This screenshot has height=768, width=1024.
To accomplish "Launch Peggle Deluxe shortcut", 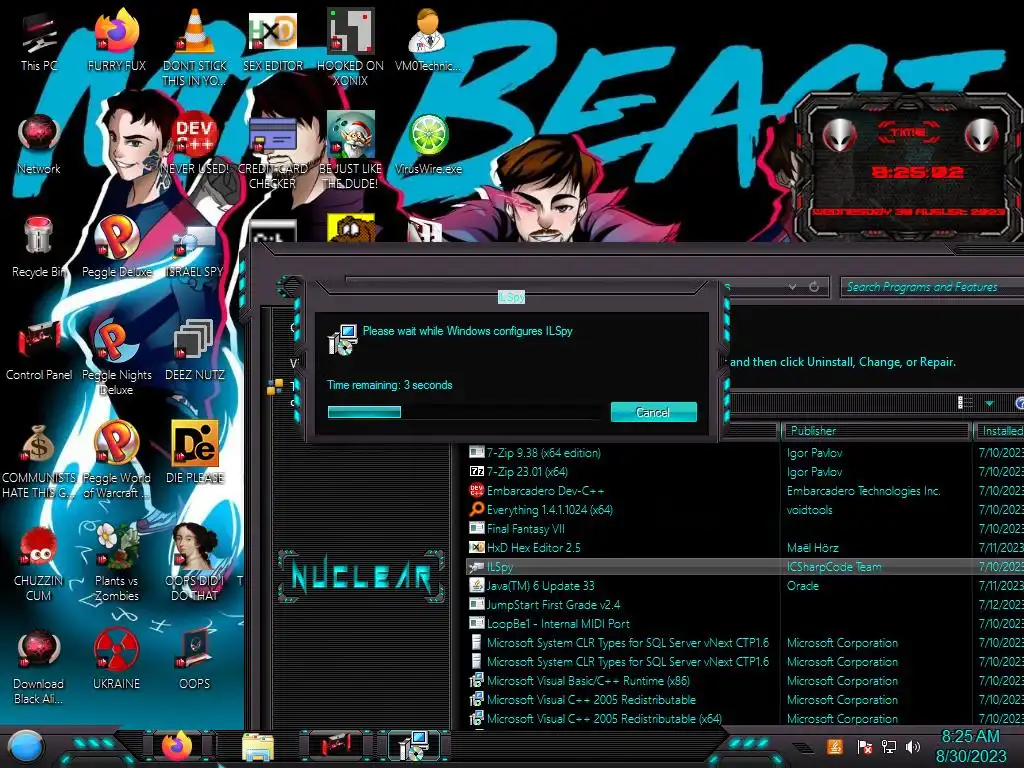I will pos(116,247).
